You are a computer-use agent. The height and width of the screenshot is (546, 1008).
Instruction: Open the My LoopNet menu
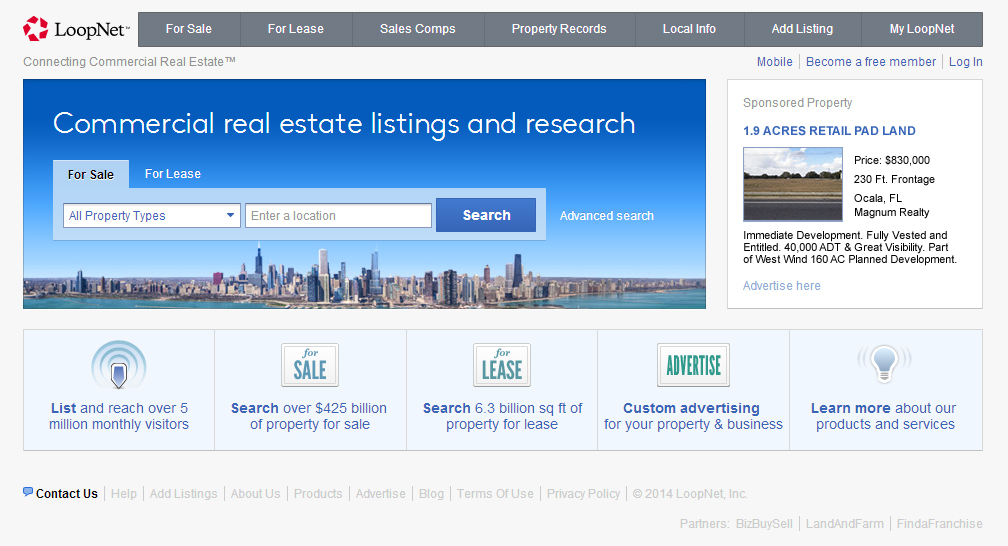922,29
